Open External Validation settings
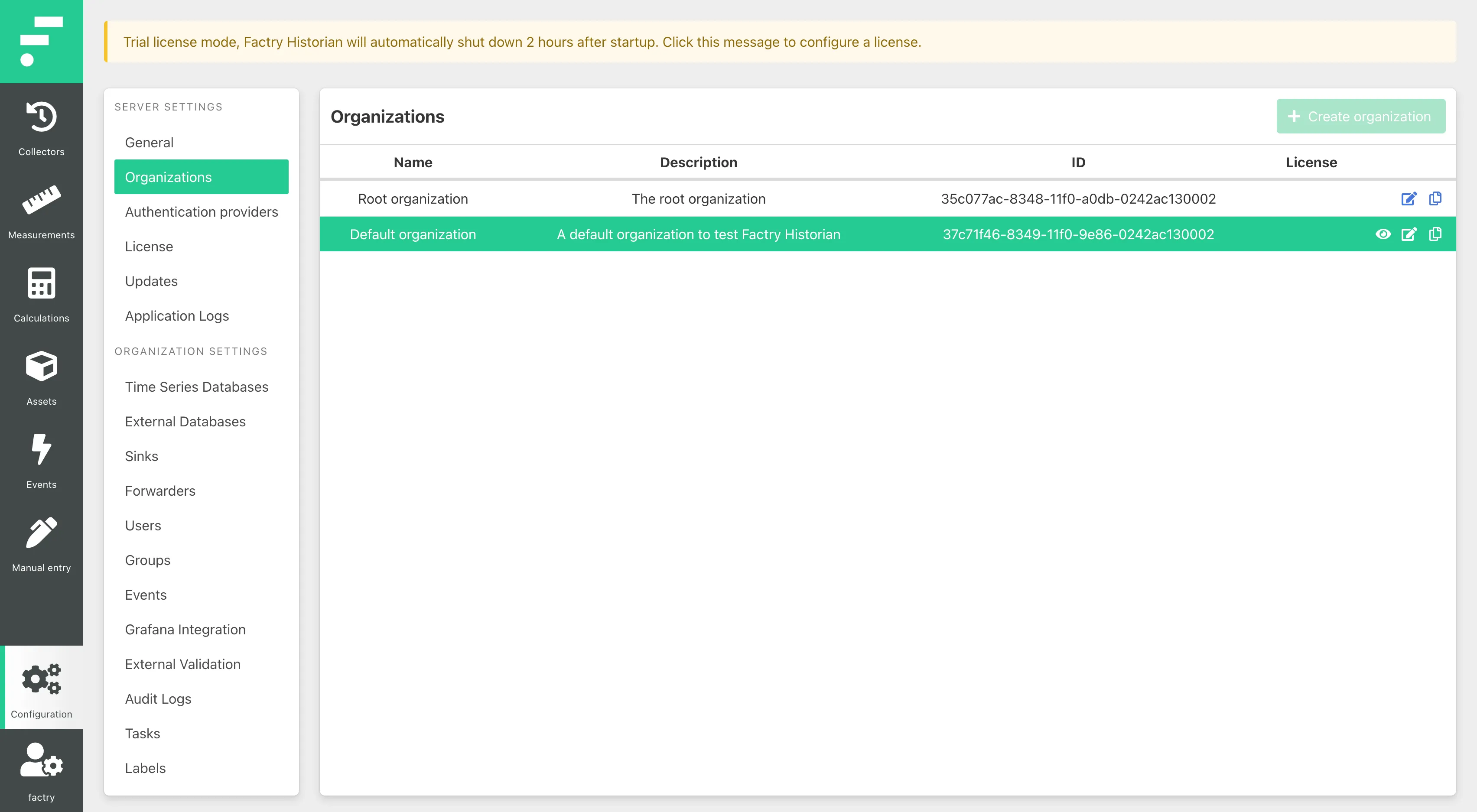The height and width of the screenshot is (812, 1477). (201, 664)
